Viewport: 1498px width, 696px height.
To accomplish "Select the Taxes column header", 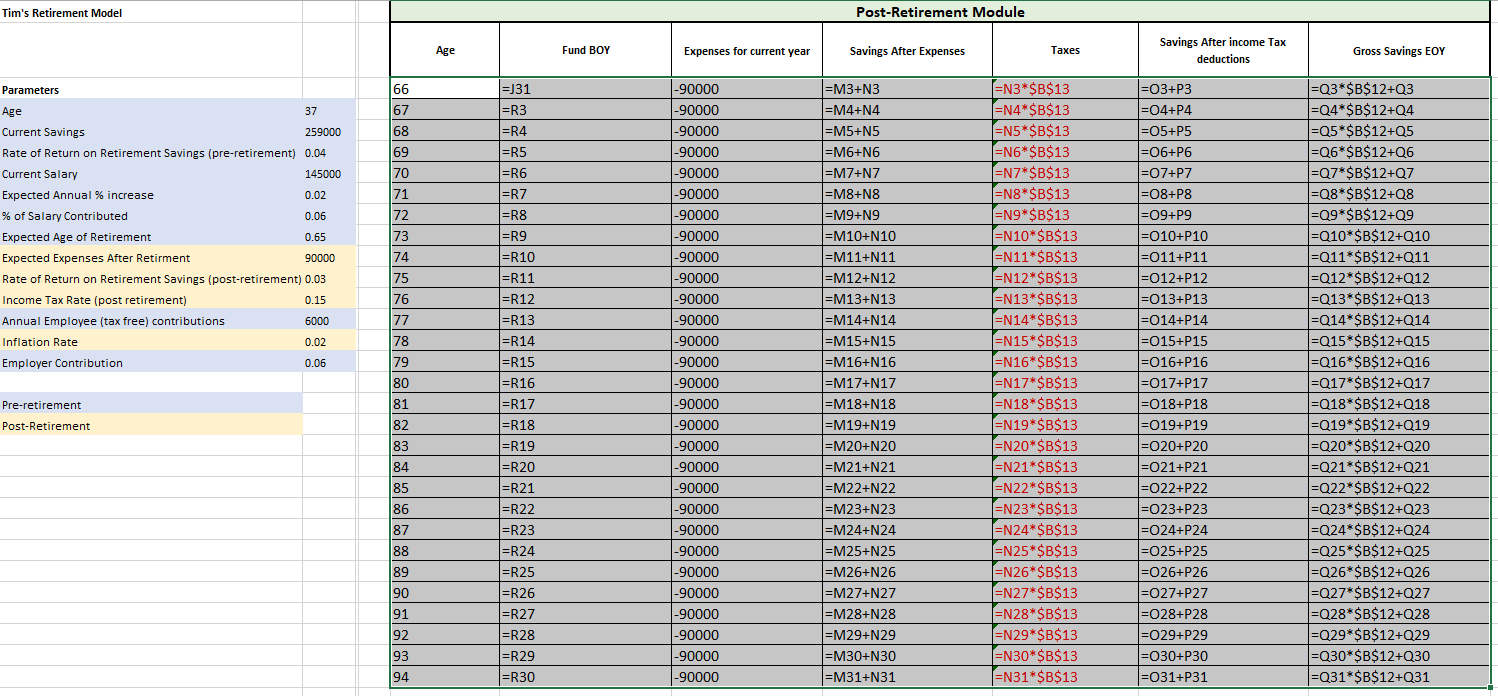I will (x=1065, y=50).
